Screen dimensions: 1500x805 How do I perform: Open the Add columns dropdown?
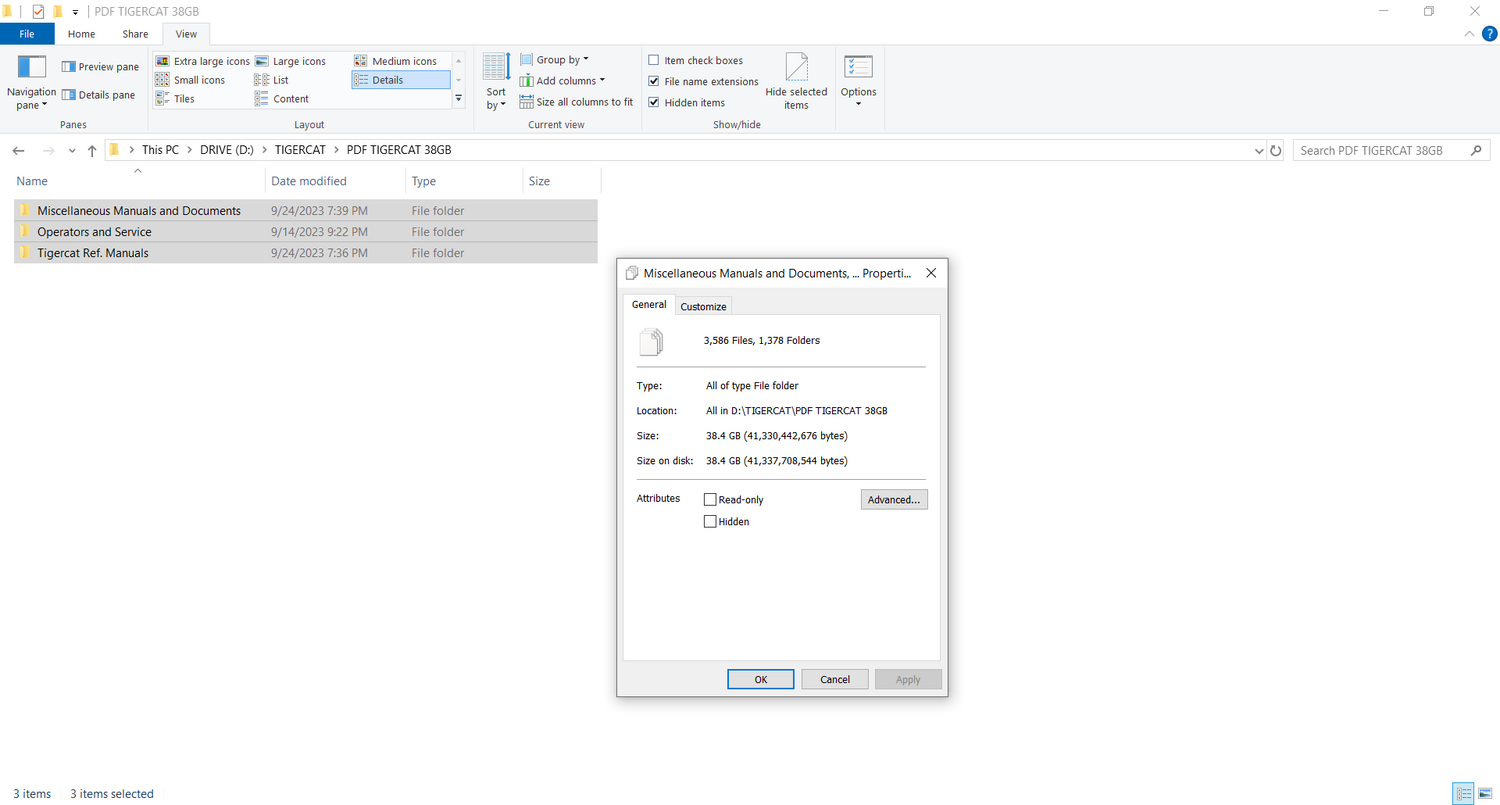pyautogui.click(x=562, y=81)
